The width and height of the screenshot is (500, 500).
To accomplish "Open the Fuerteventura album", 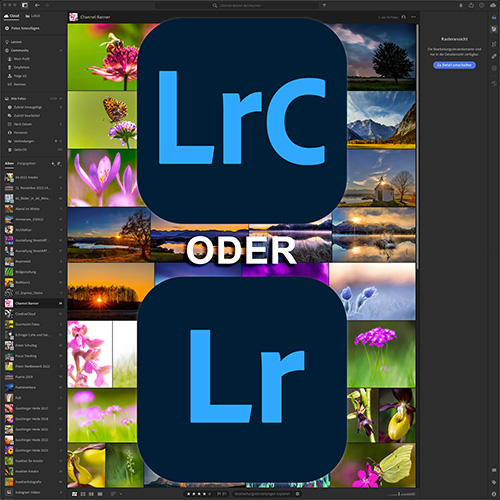I will click(33, 387).
